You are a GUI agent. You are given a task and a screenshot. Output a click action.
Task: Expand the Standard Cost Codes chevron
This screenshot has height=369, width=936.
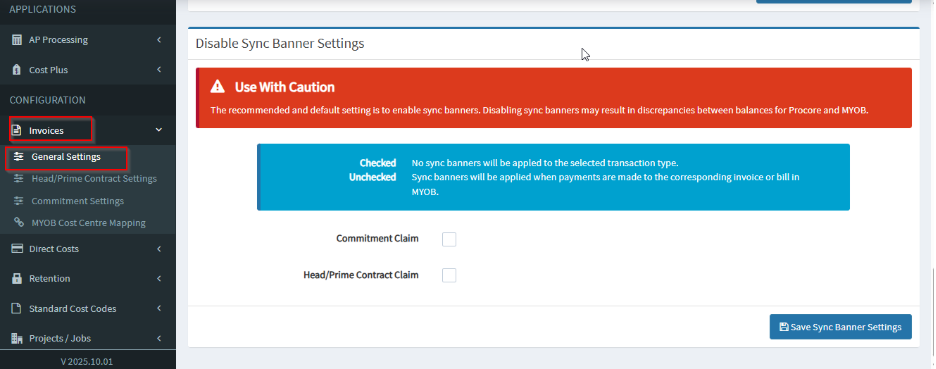(x=159, y=308)
